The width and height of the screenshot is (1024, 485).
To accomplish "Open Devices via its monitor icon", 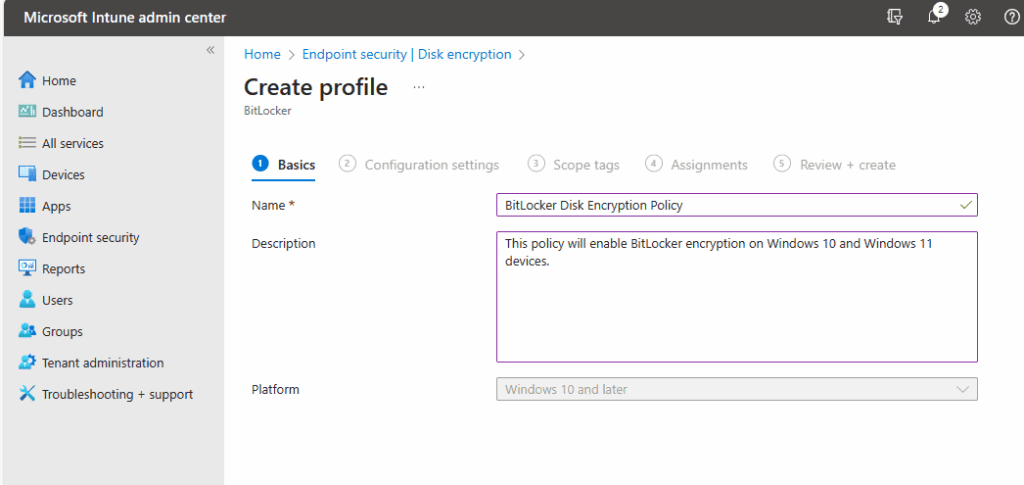I will click(x=27, y=174).
